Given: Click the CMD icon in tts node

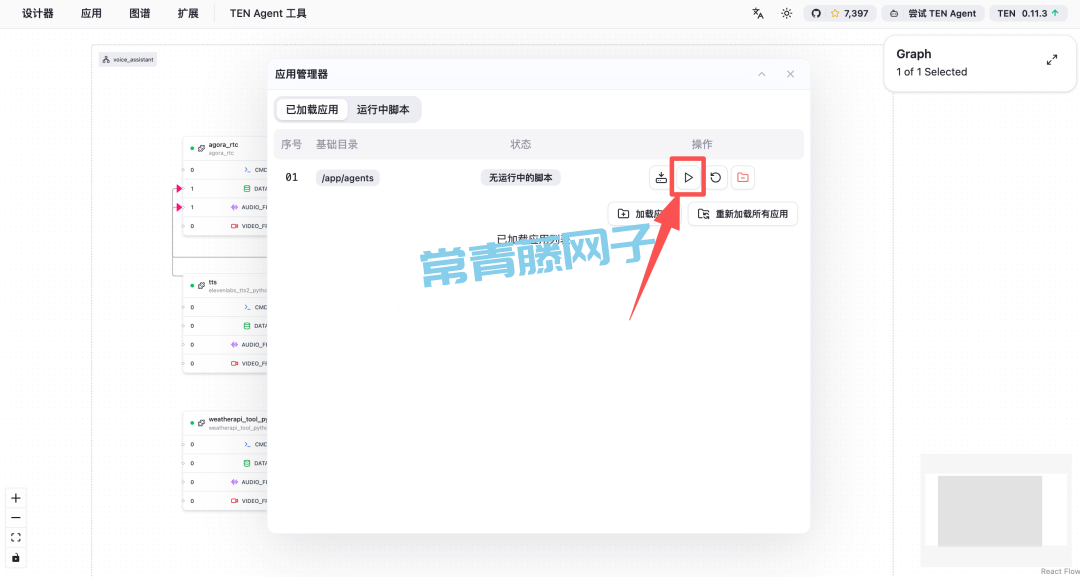Looking at the screenshot, I should pyautogui.click(x=247, y=307).
